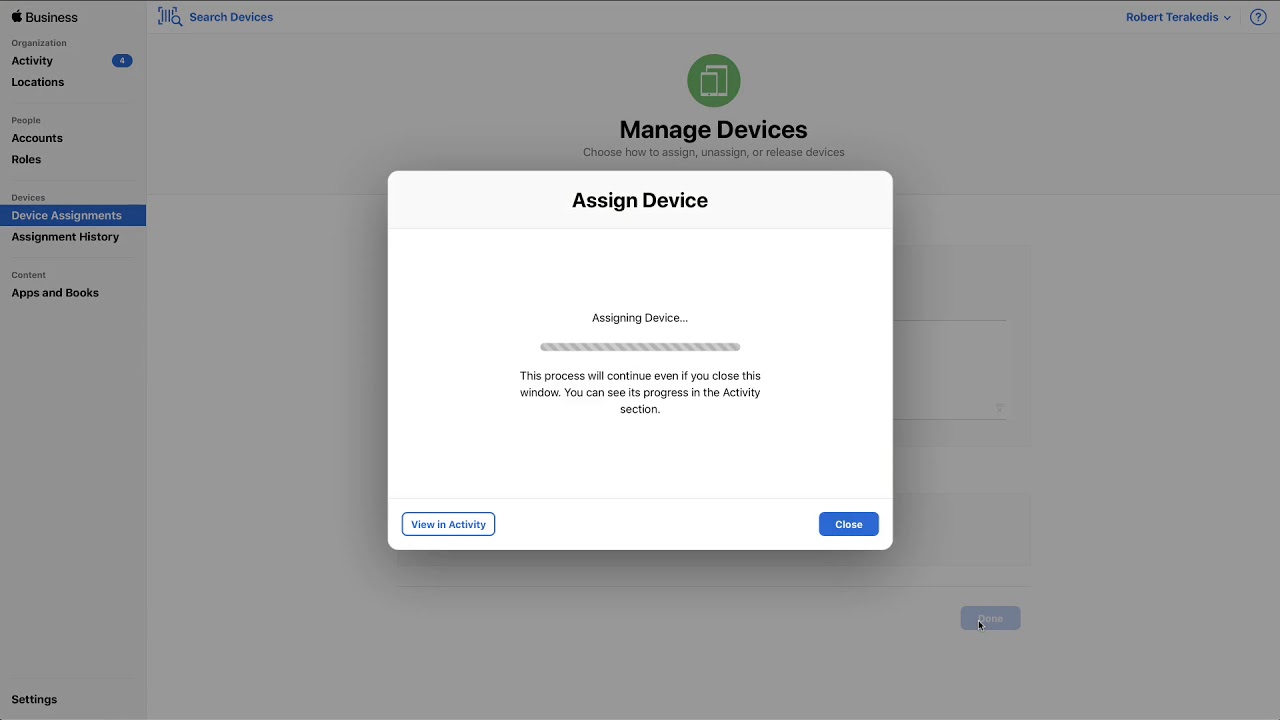Click the Done button

(990, 618)
